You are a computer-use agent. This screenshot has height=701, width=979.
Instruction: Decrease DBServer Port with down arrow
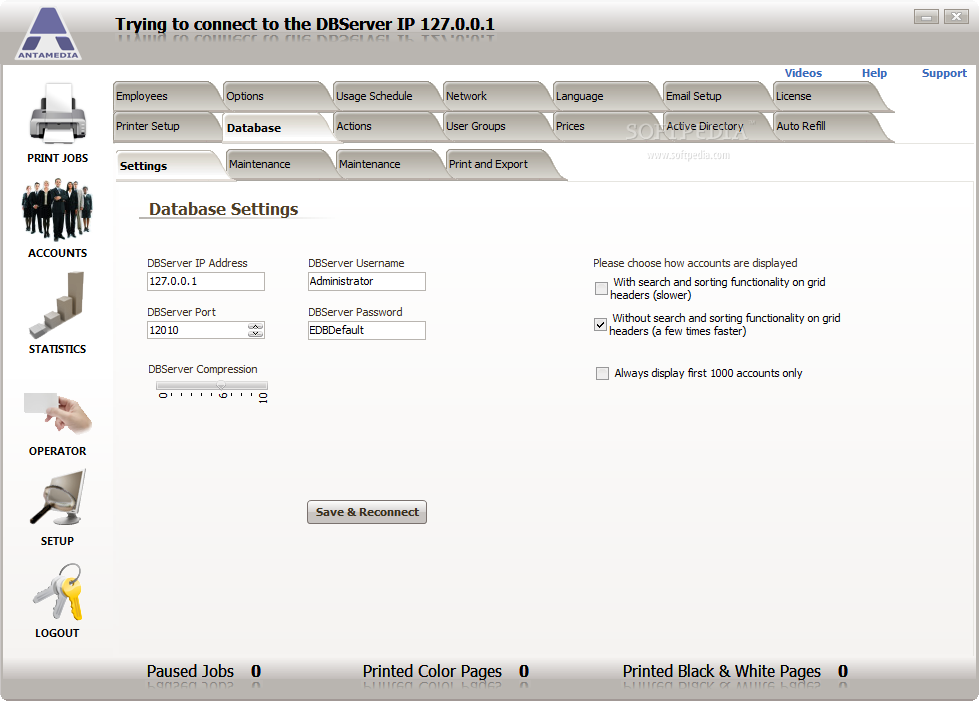coord(255,333)
